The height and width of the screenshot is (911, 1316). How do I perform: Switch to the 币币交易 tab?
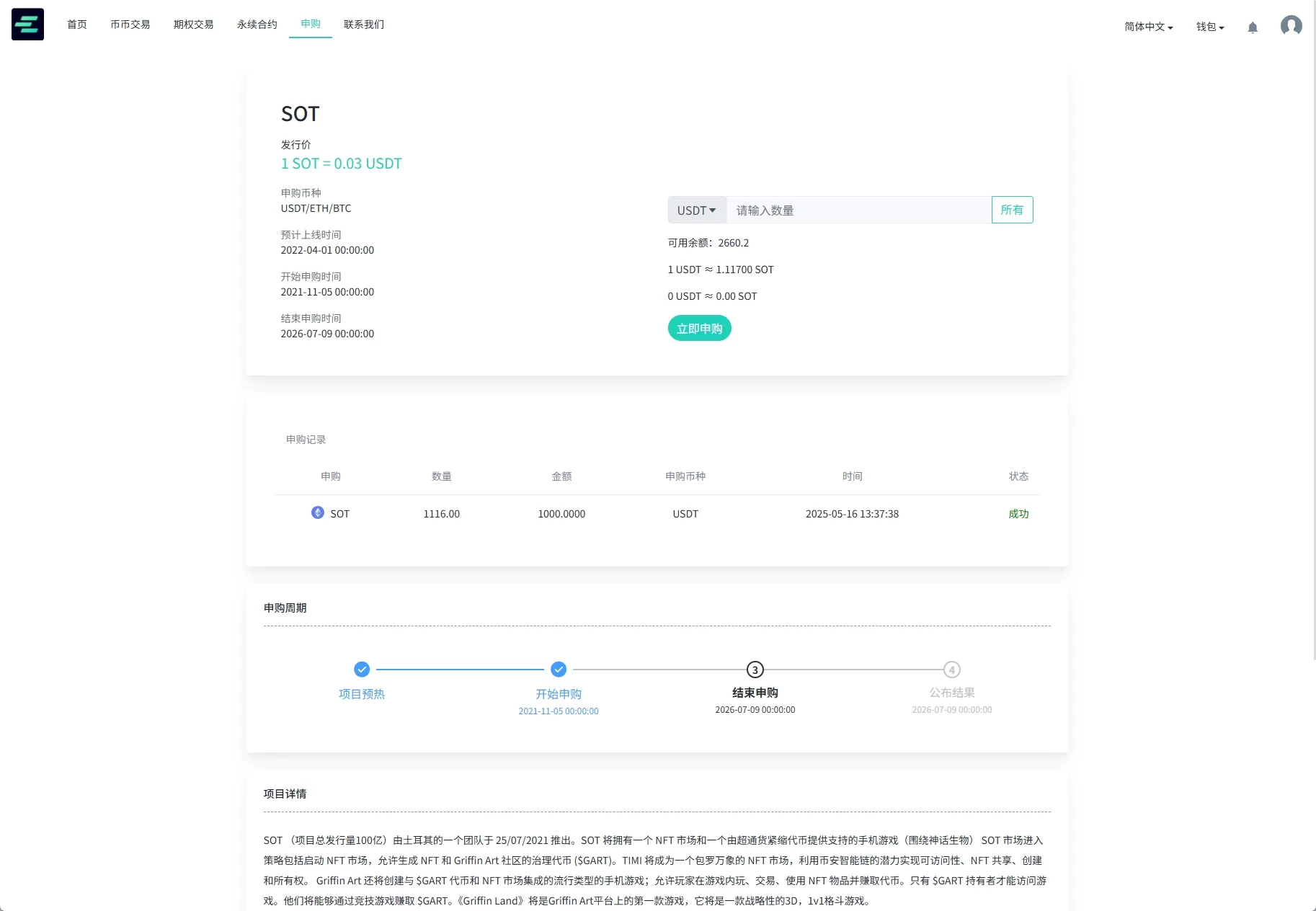pyautogui.click(x=130, y=24)
